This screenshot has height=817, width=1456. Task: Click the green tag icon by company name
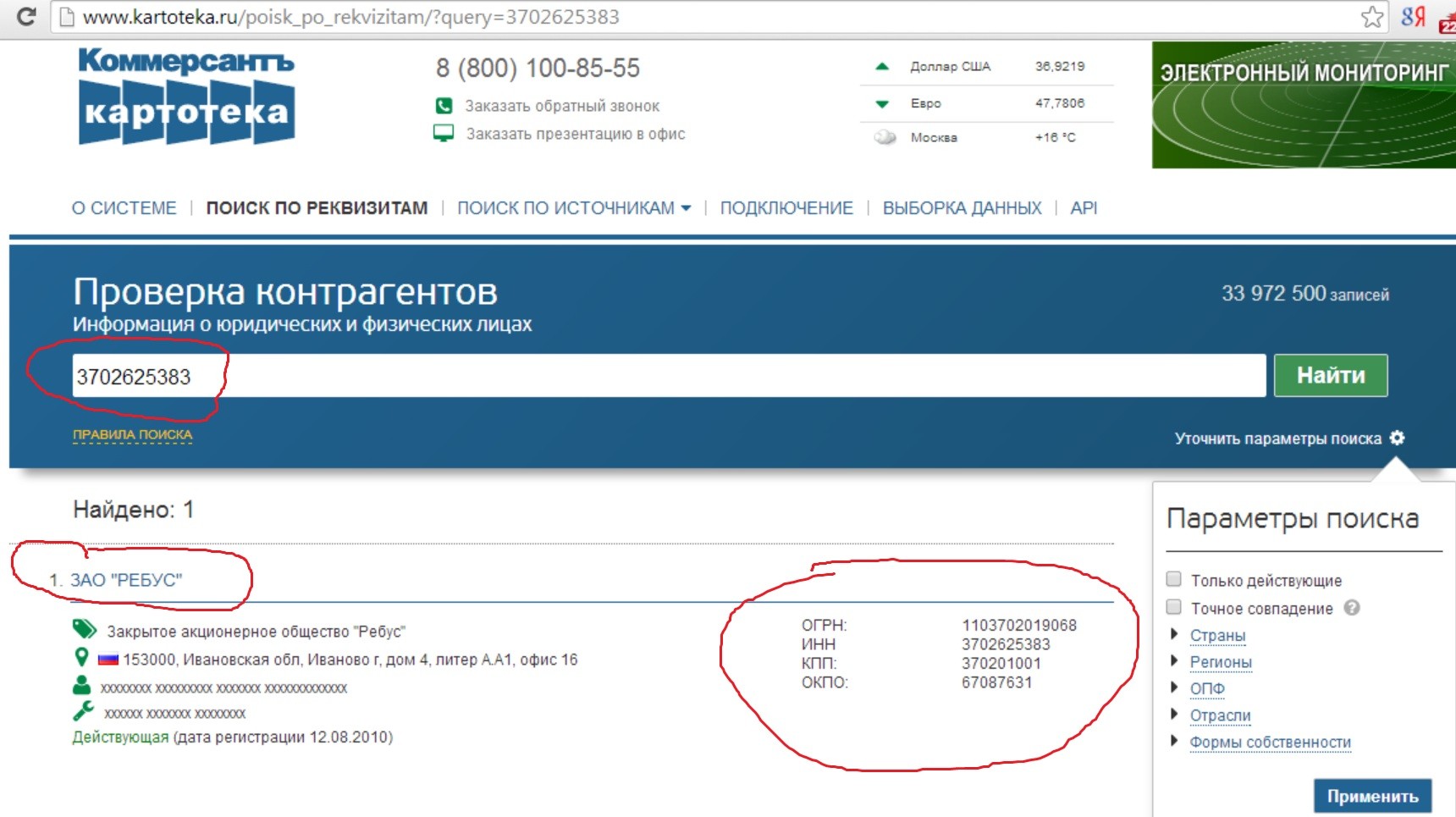pos(85,629)
